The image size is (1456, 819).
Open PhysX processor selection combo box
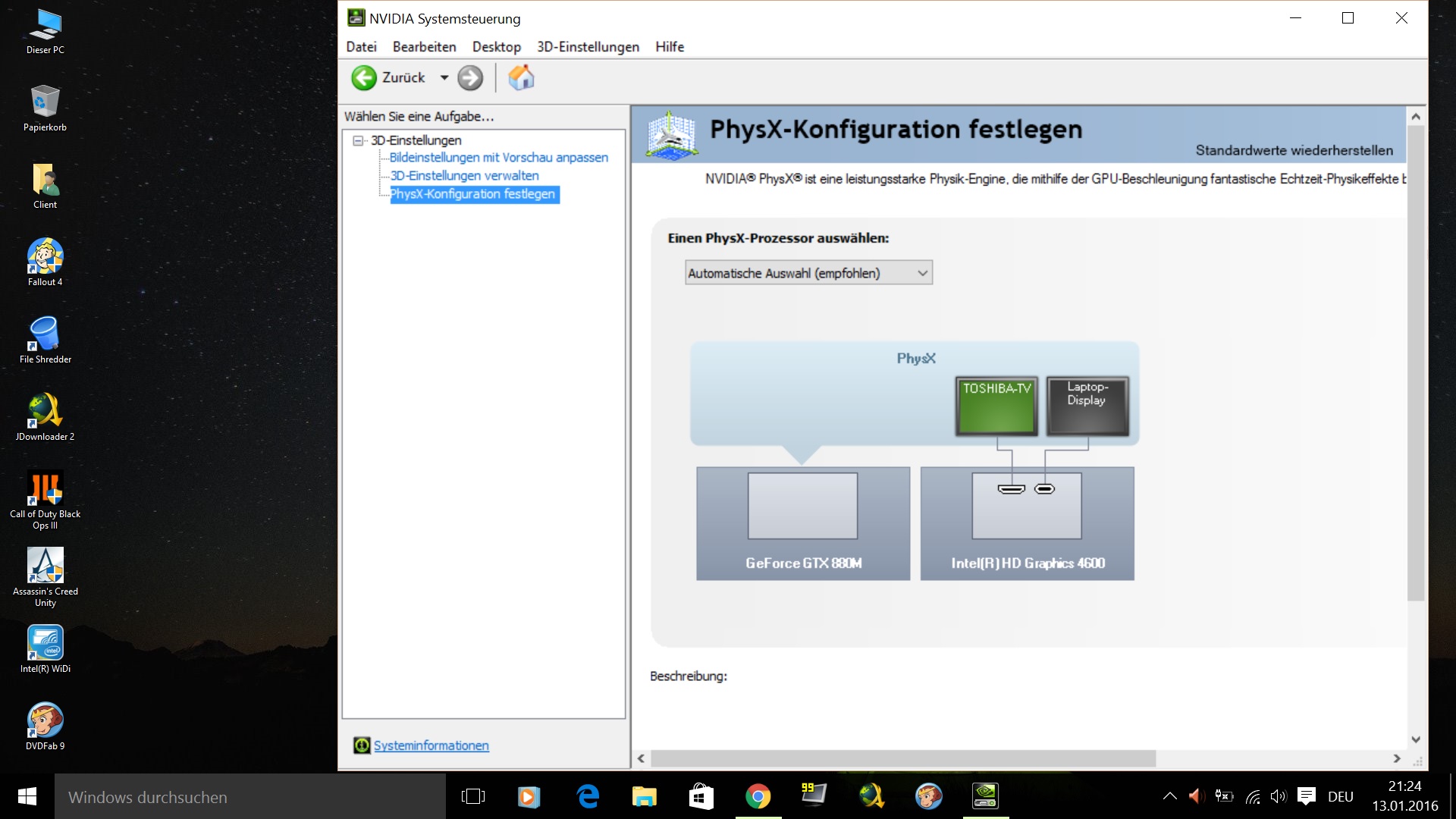point(808,273)
